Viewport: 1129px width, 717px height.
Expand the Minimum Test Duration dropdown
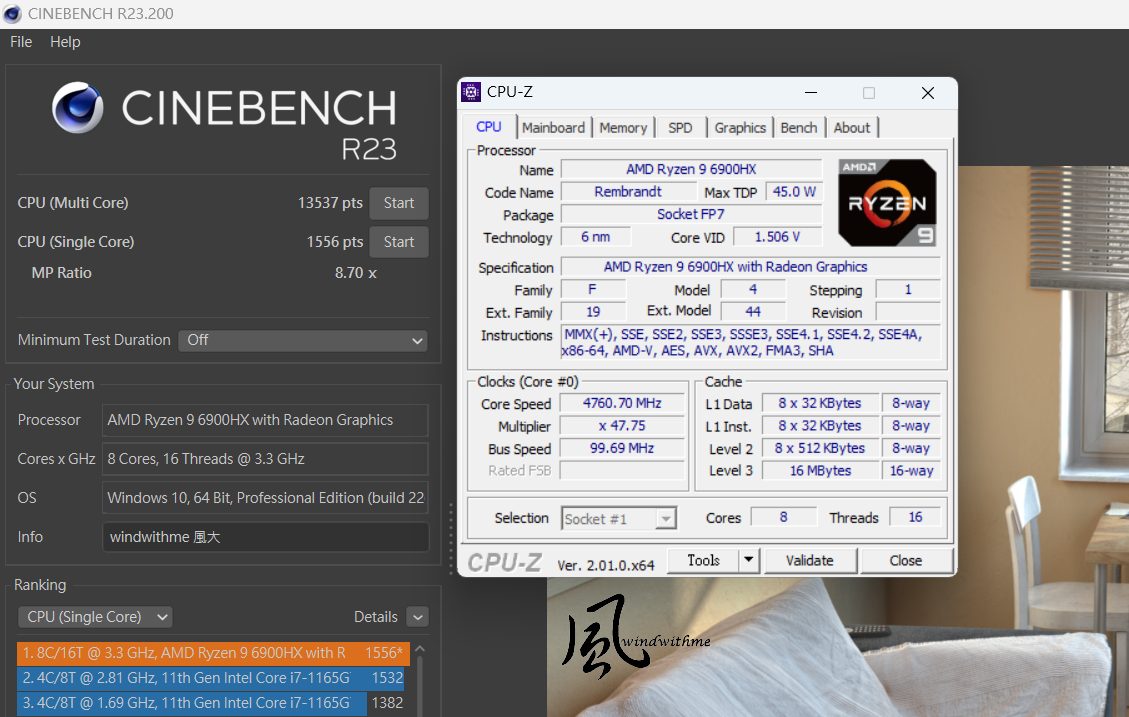pyautogui.click(x=302, y=340)
